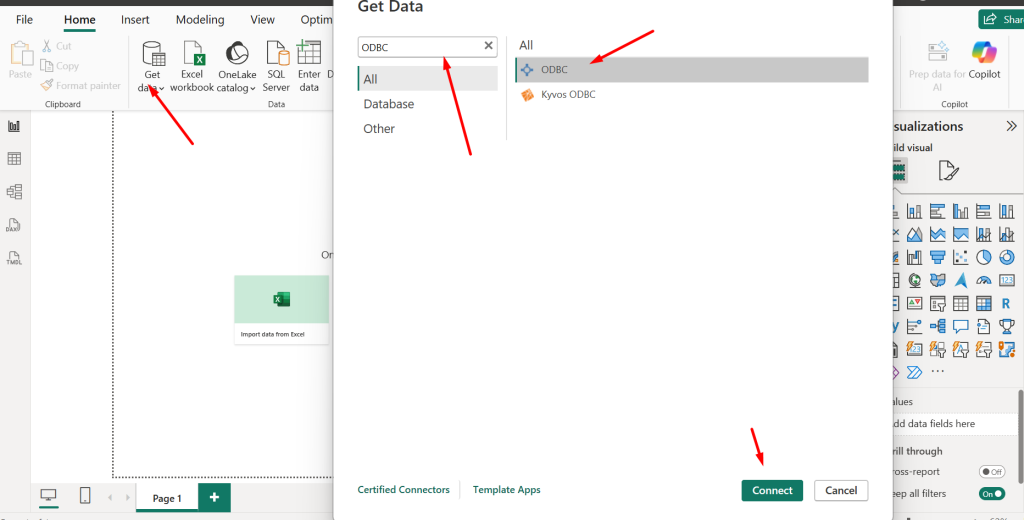The width and height of the screenshot is (1024, 520).
Task: Click Prep data for AI
Action: point(937,66)
